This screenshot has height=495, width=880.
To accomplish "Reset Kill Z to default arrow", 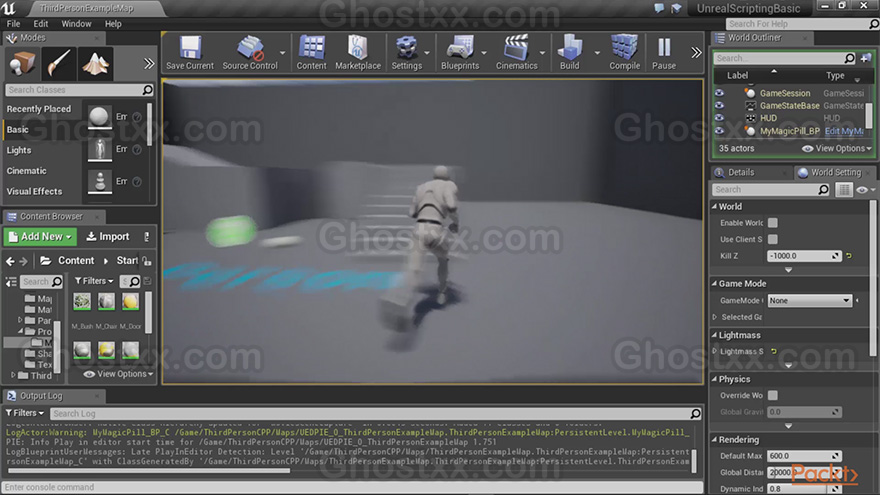I will pos(849,256).
